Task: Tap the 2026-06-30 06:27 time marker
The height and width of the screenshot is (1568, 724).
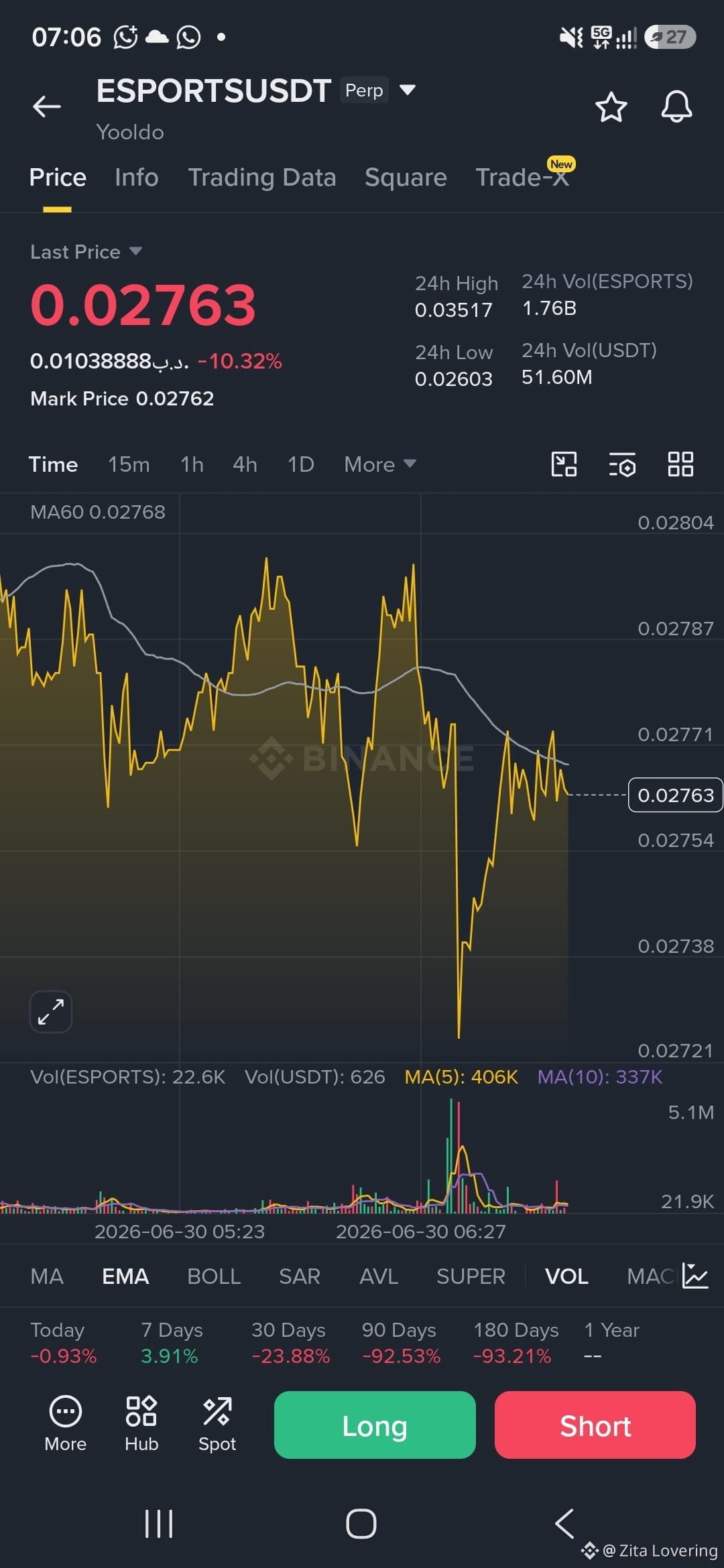Action: pyautogui.click(x=421, y=1232)
